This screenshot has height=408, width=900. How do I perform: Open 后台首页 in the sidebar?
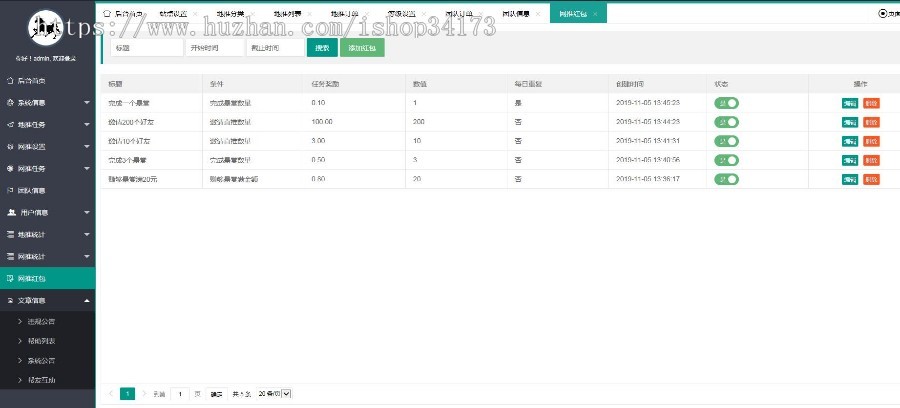coord(48,81)
